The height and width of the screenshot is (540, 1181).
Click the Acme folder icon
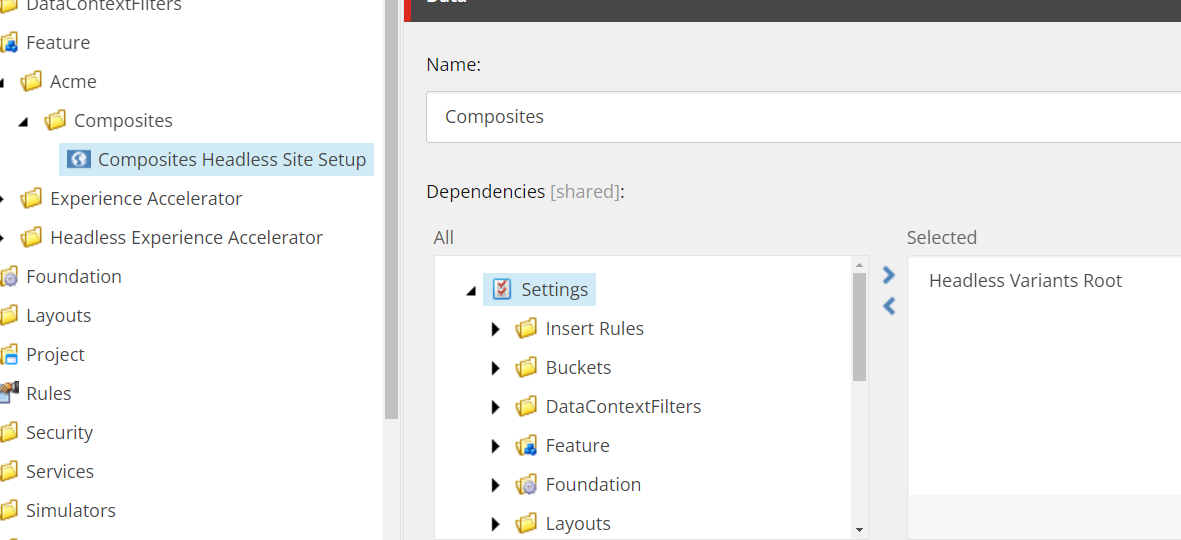32,82
